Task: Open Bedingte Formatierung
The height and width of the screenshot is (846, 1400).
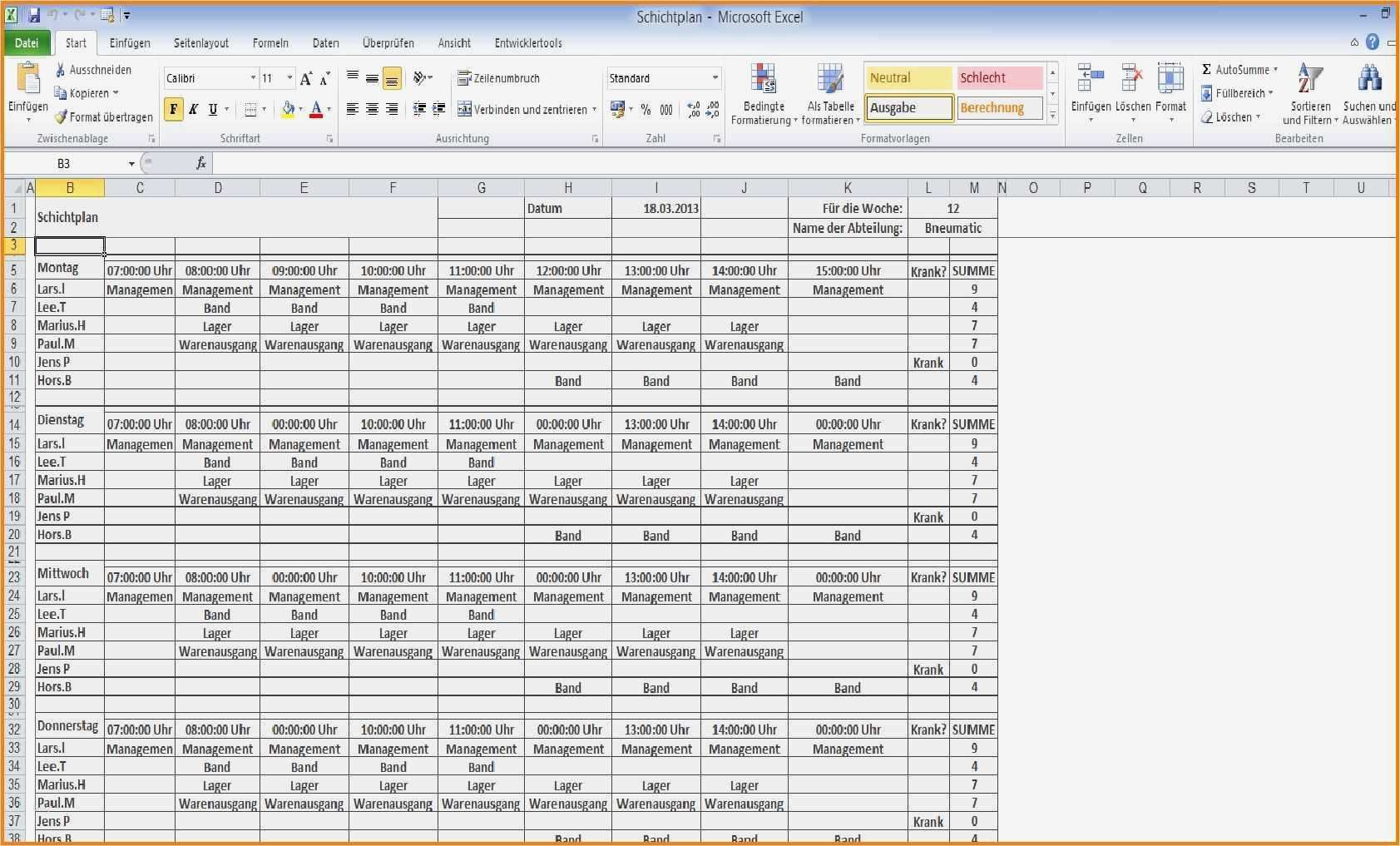Action: [764, 93]
